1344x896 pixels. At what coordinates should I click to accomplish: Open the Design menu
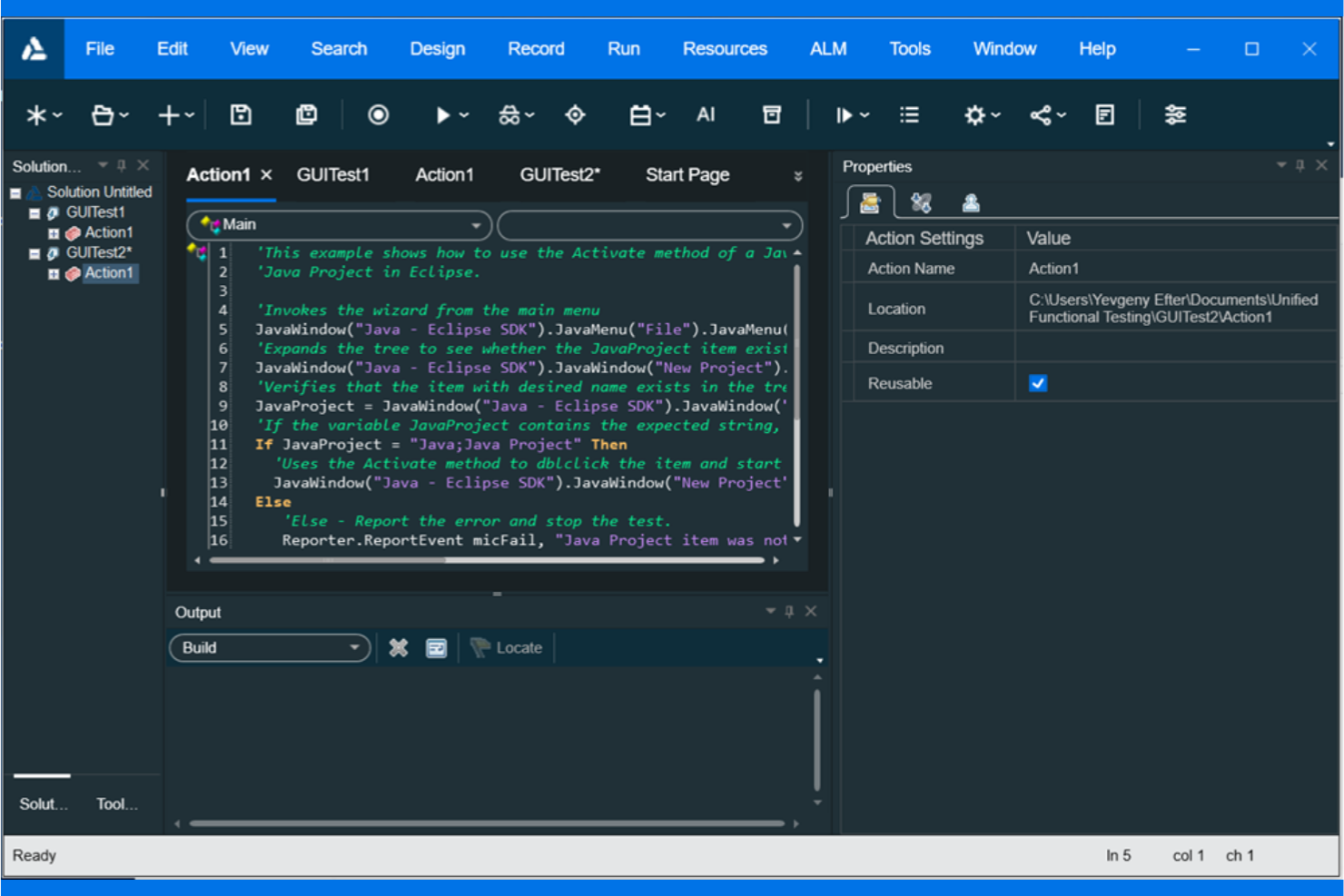click(x=437, y=49)
